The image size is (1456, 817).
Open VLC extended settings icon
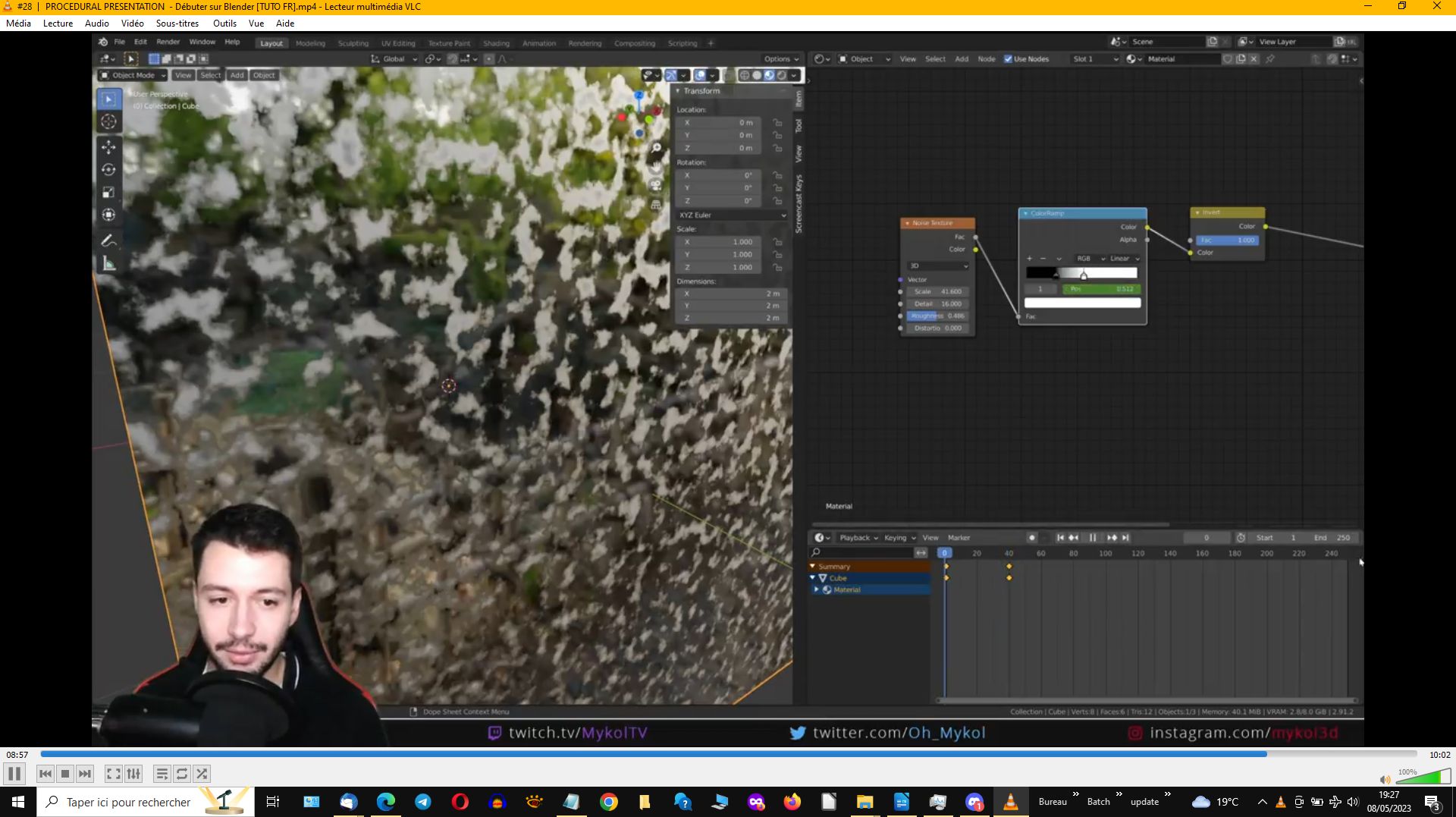pos(133,774)
